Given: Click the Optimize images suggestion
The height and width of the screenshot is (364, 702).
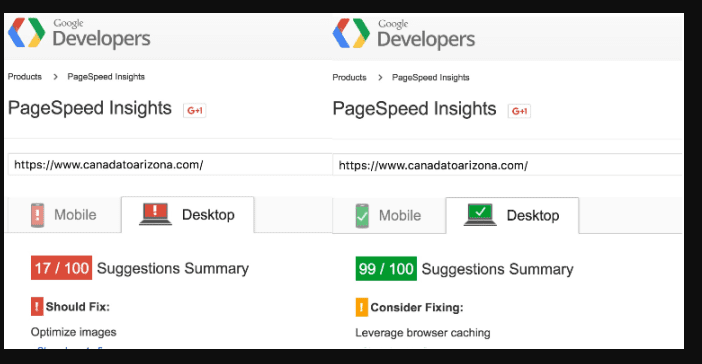Looking at the screenshot, I should pos(73,332).
